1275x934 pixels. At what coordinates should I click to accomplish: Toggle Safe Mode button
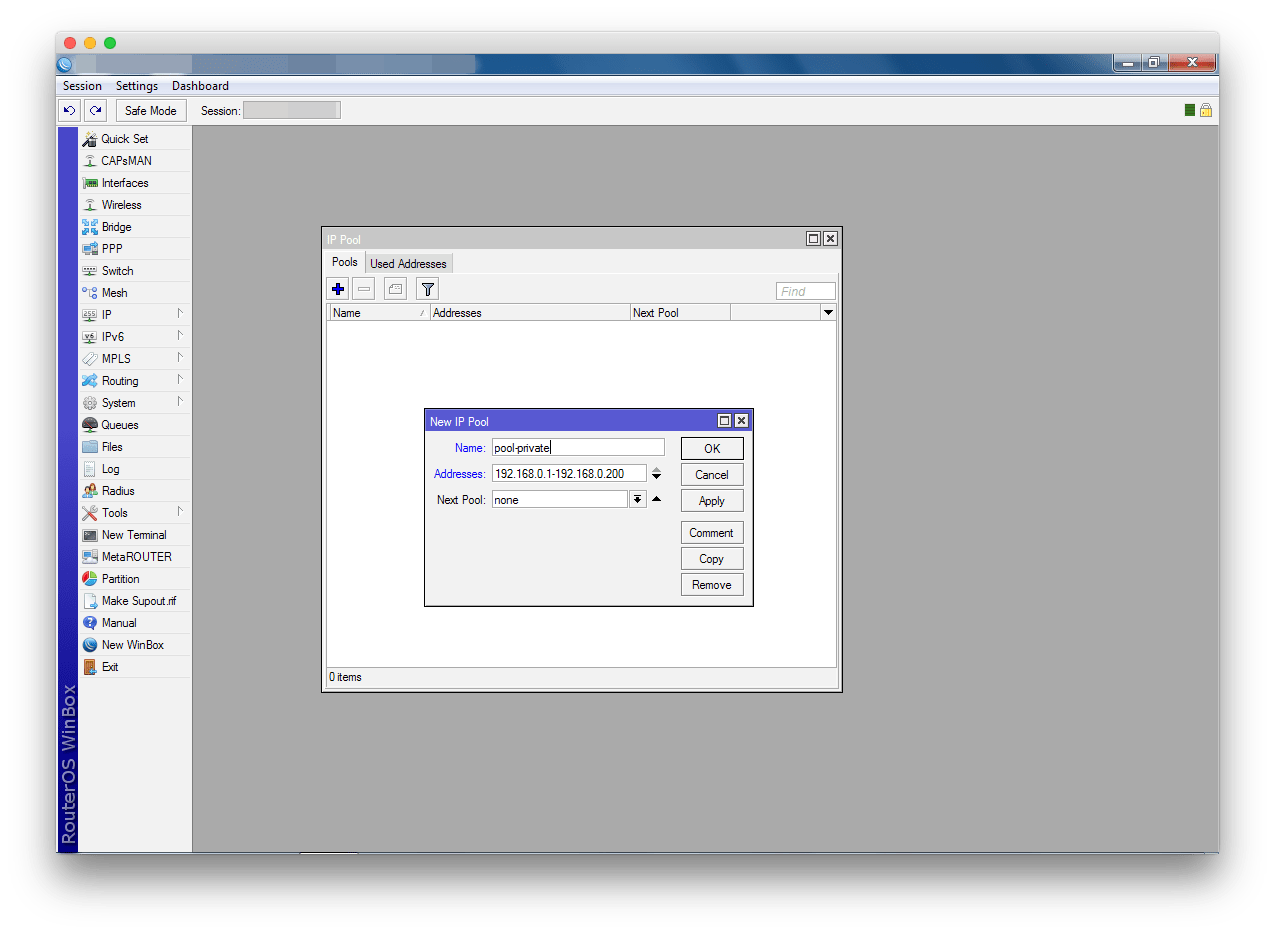point(151,111)
